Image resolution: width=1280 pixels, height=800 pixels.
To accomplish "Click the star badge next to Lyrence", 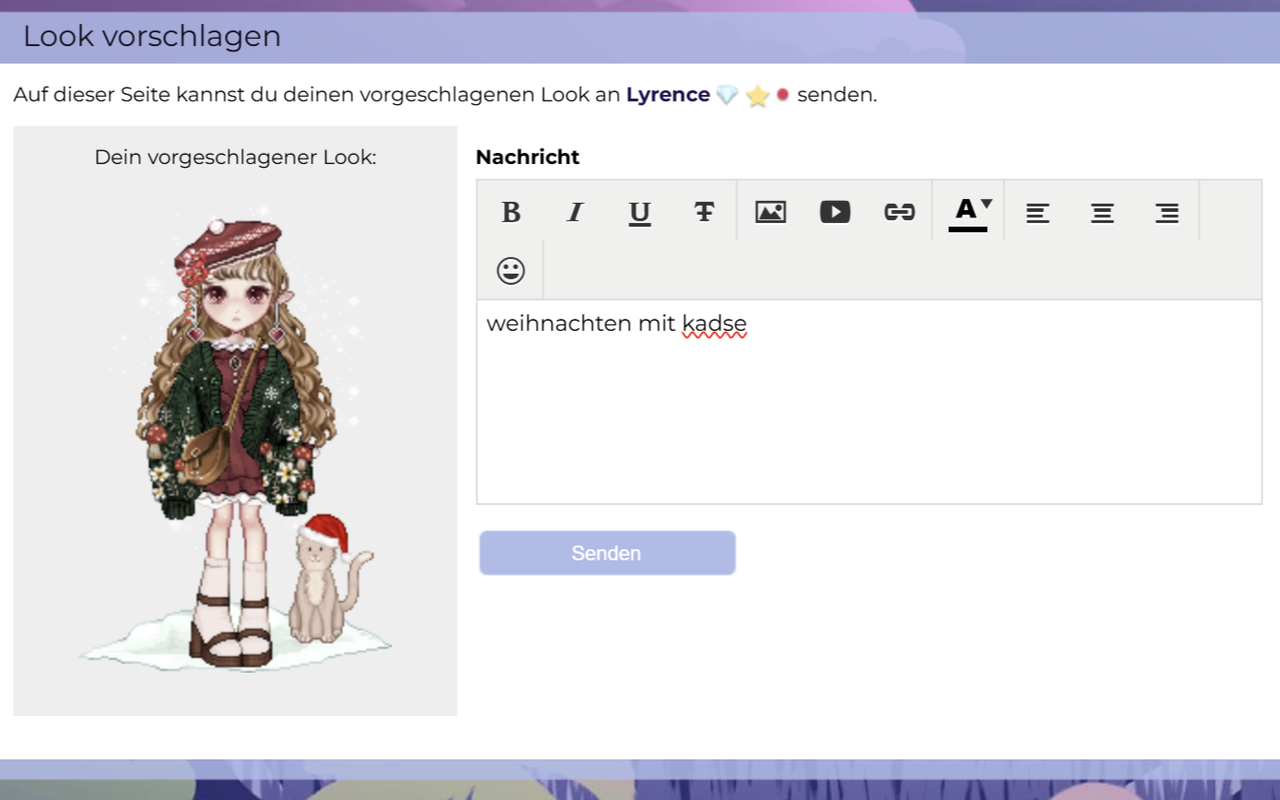I will (x=757, y=96).
